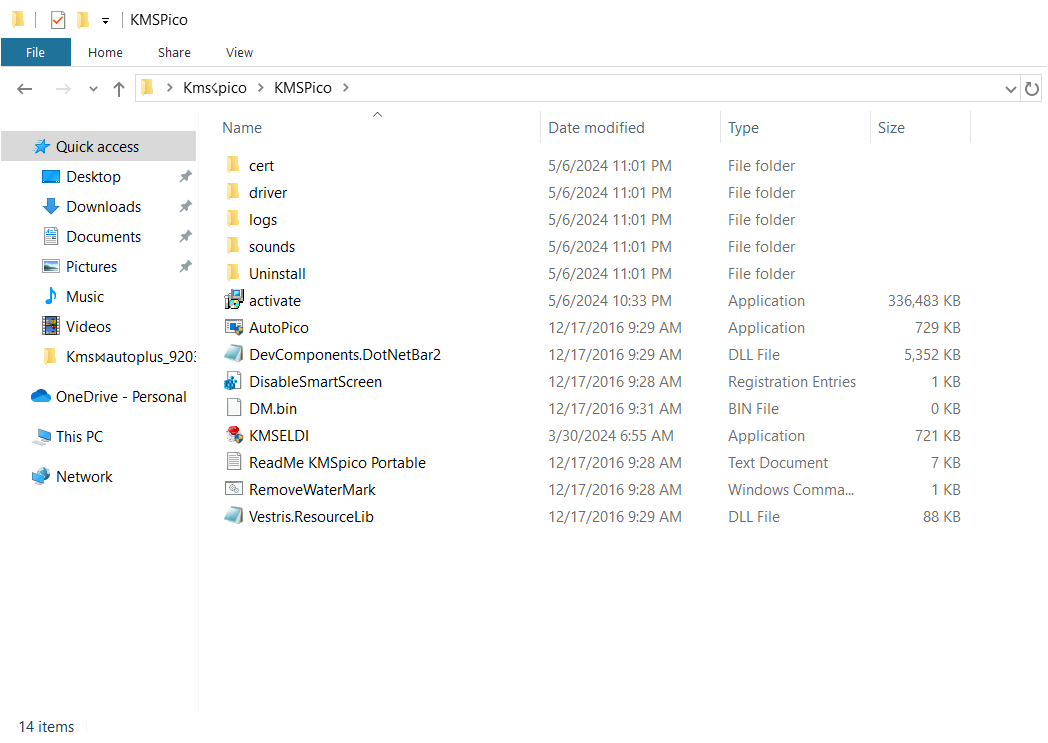Click the BIN File type cell
The height and width of the screenshot is (743, 1048).
pos(753,408)
